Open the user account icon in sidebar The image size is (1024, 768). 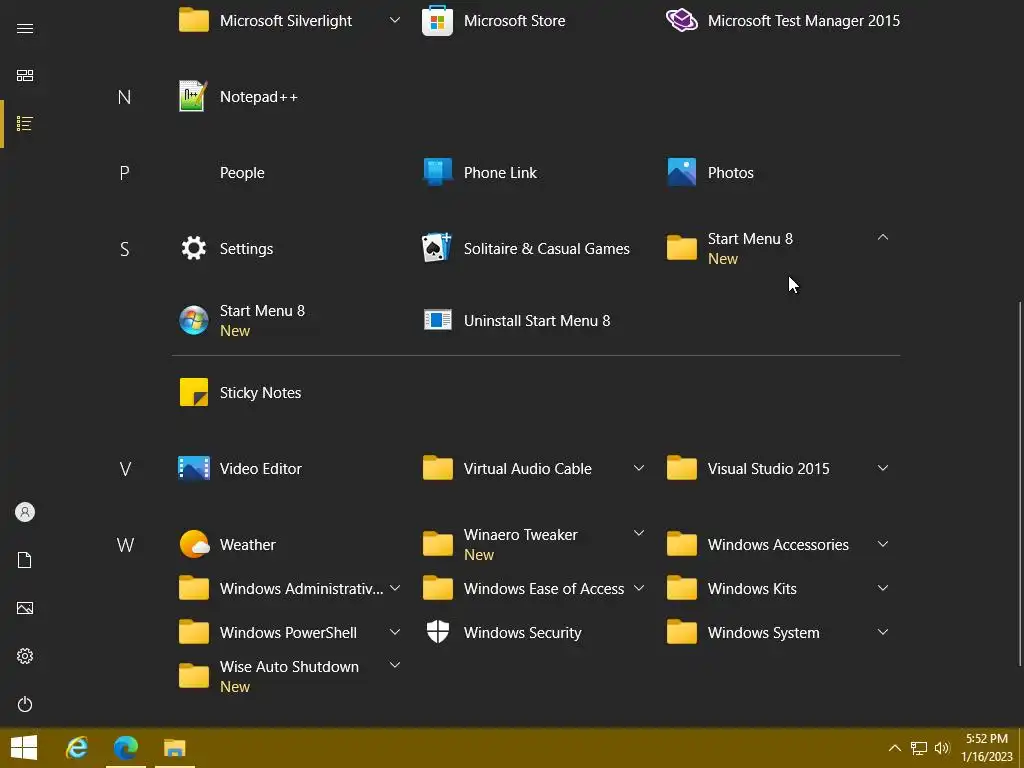25,512
